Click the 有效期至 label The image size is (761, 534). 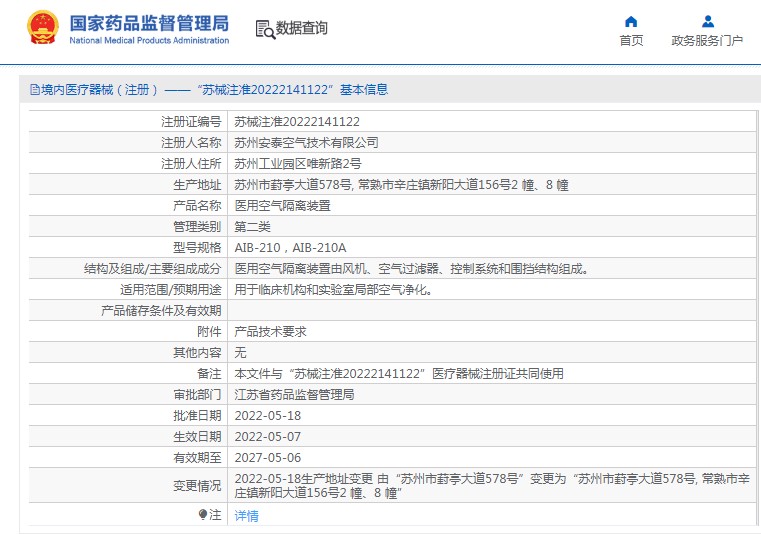coord(198,457)
